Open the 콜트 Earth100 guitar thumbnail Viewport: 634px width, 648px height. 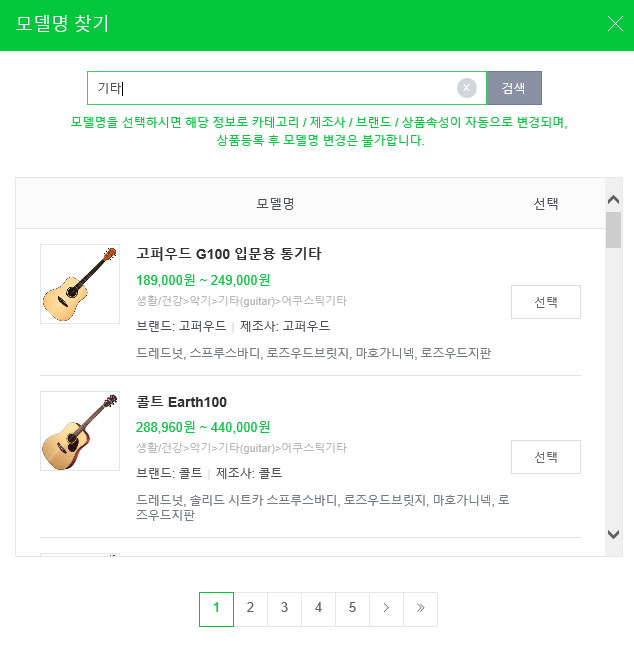(x=80, y=431)
